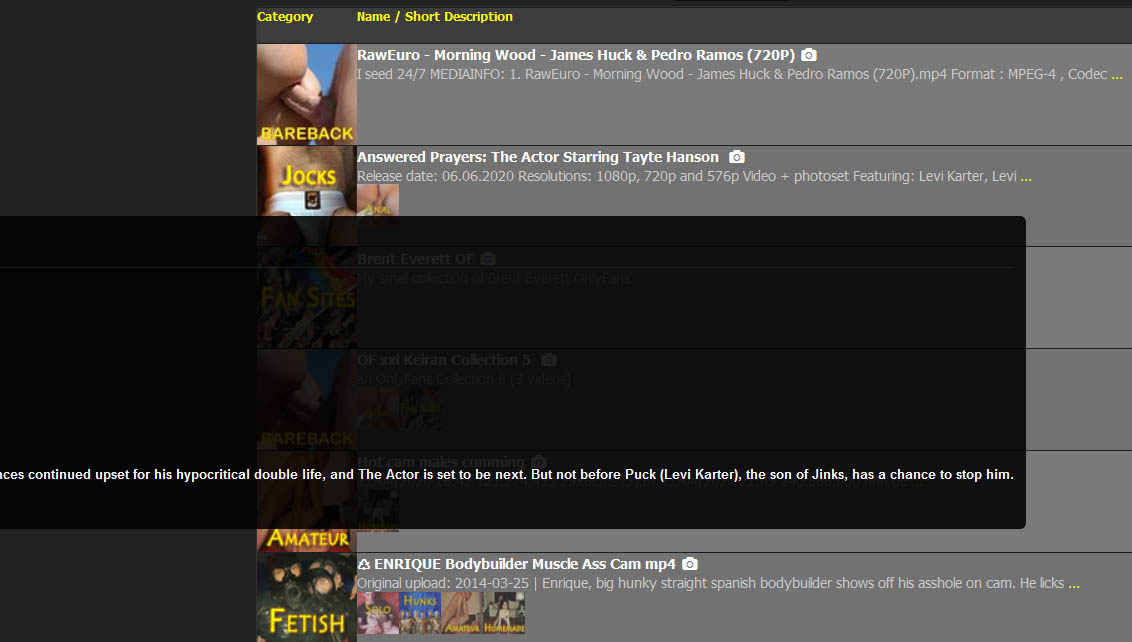Open the camera icon next to Answered Prayers

737,157
